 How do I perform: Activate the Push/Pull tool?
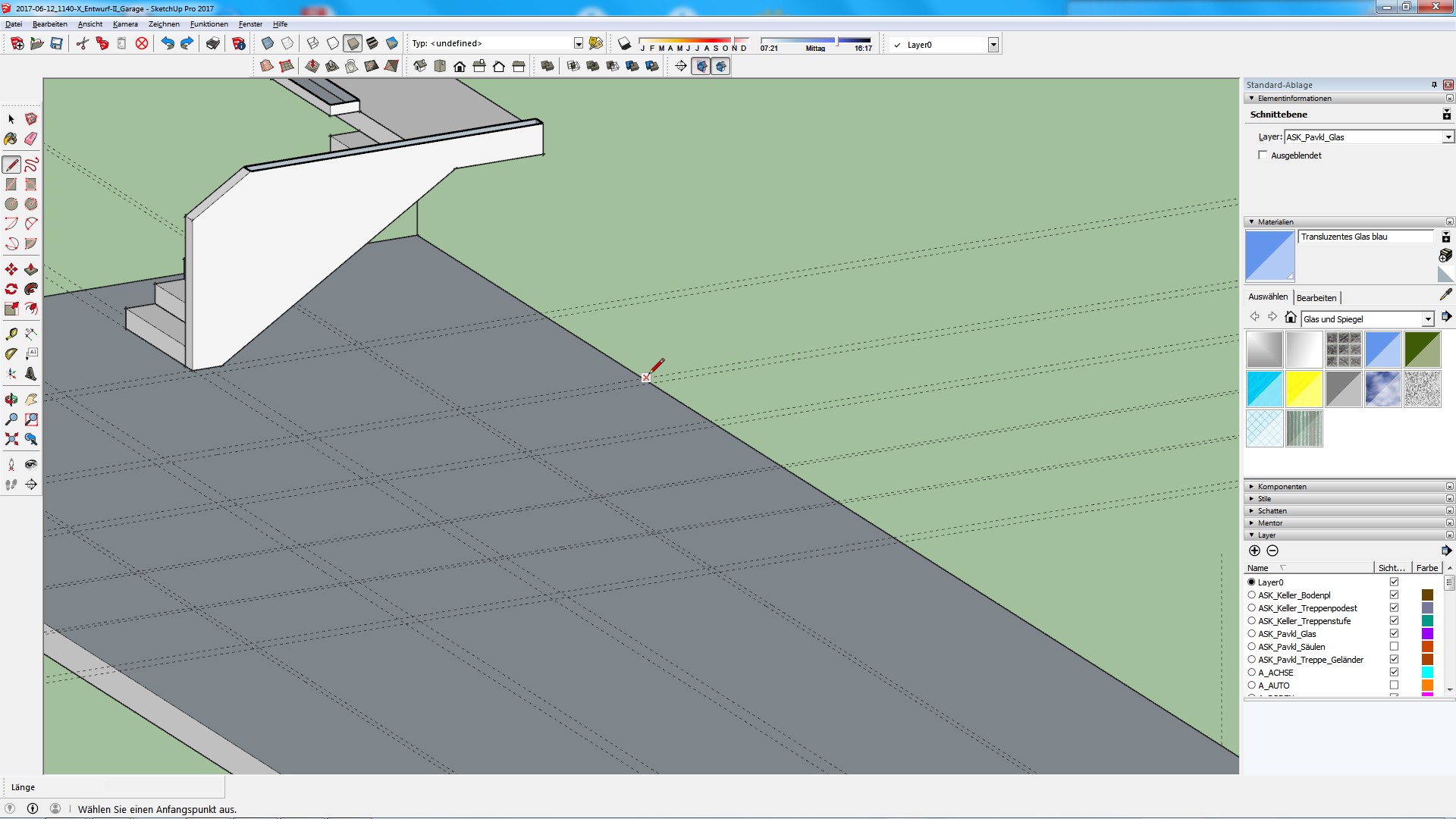point(31,269)
